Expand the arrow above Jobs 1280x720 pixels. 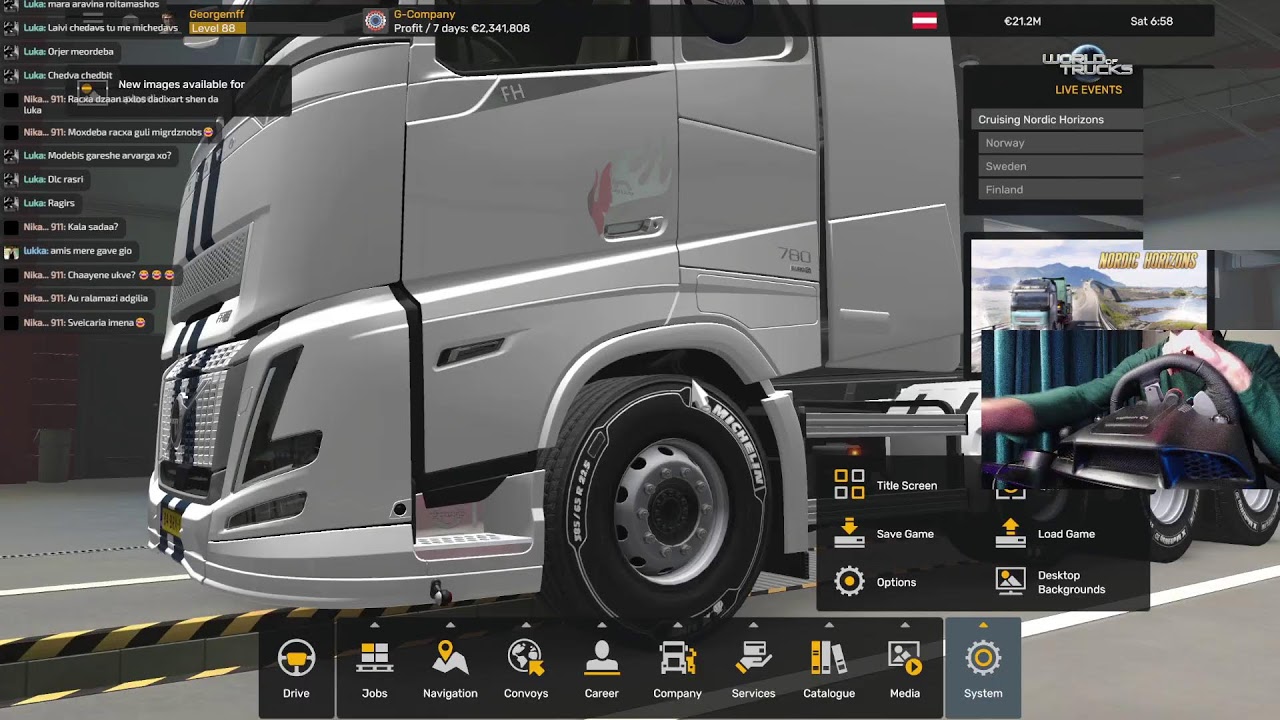[375, 625]
